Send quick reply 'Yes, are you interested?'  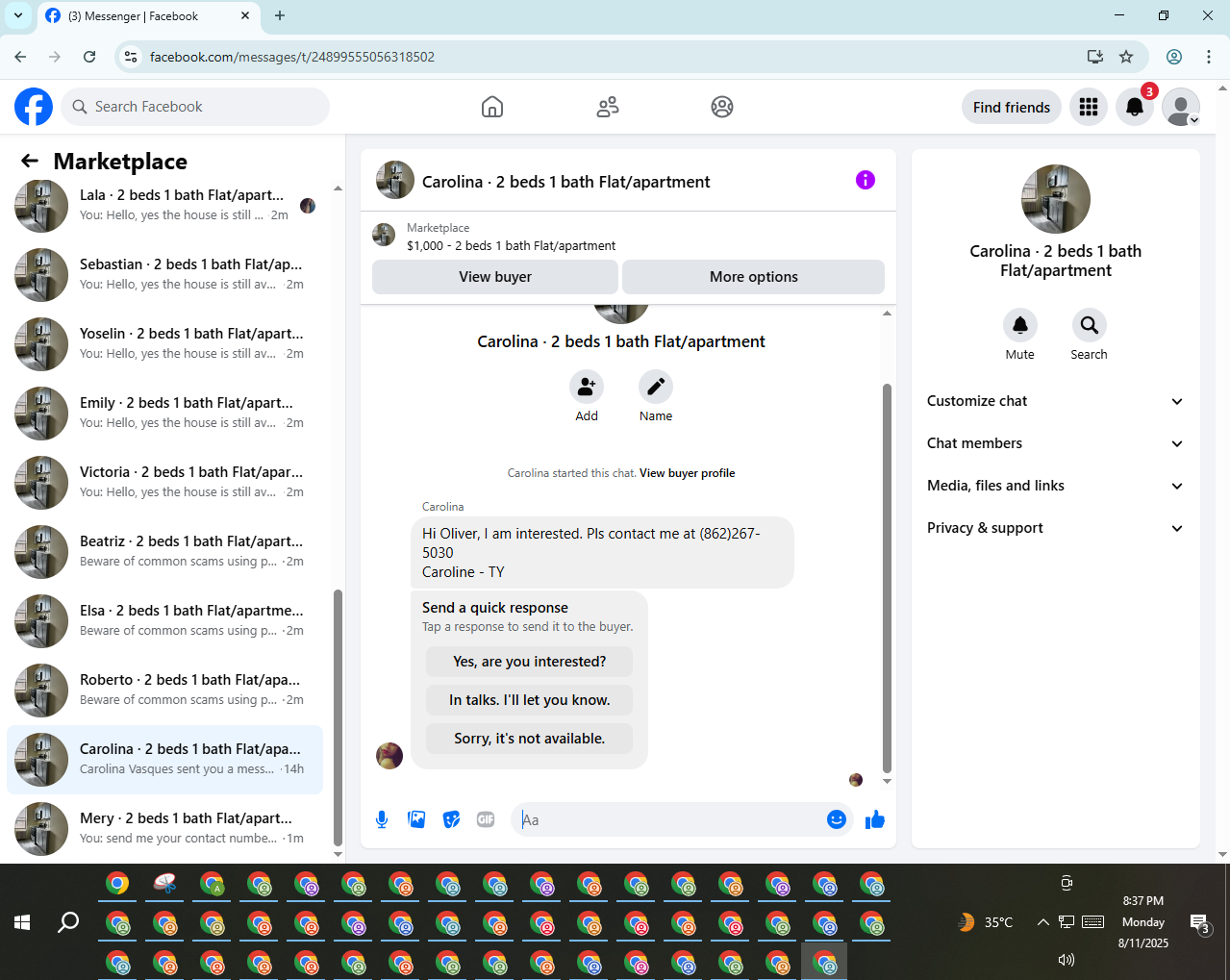tap(530, 662)
